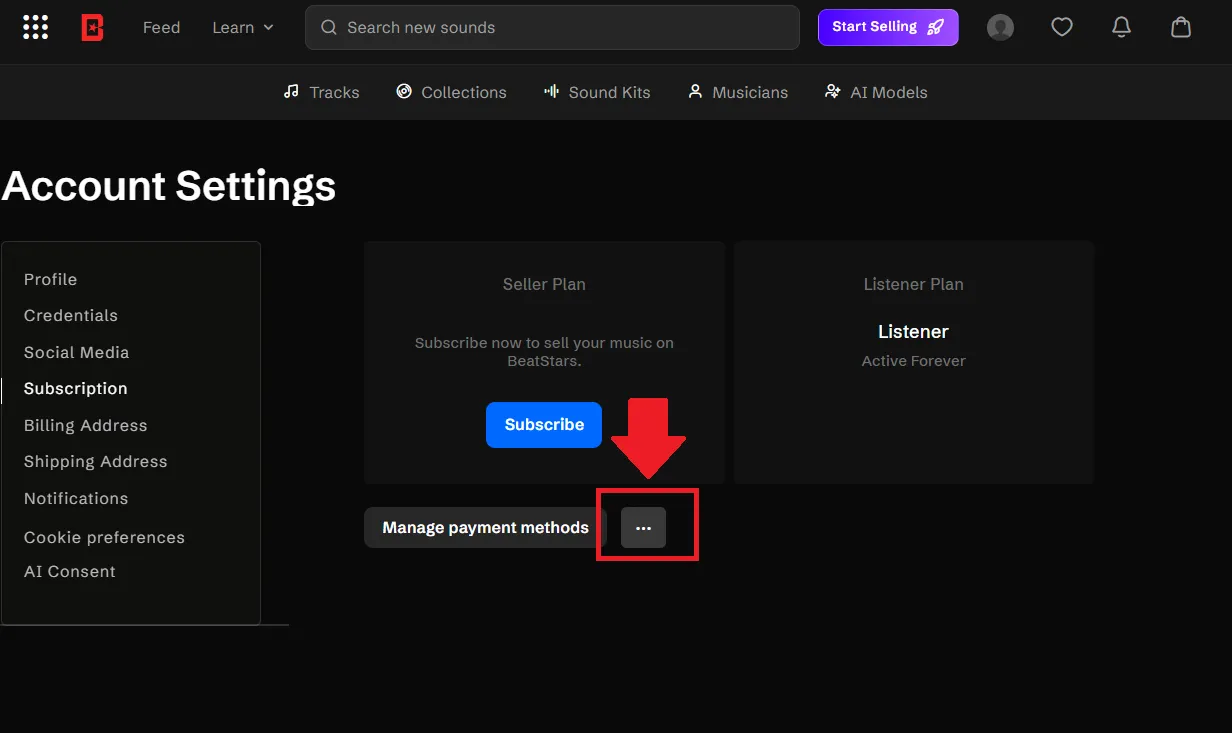Select Shipping Address in settings sidebar
Screen dimensions: 1232x733
tap(95, 461)
